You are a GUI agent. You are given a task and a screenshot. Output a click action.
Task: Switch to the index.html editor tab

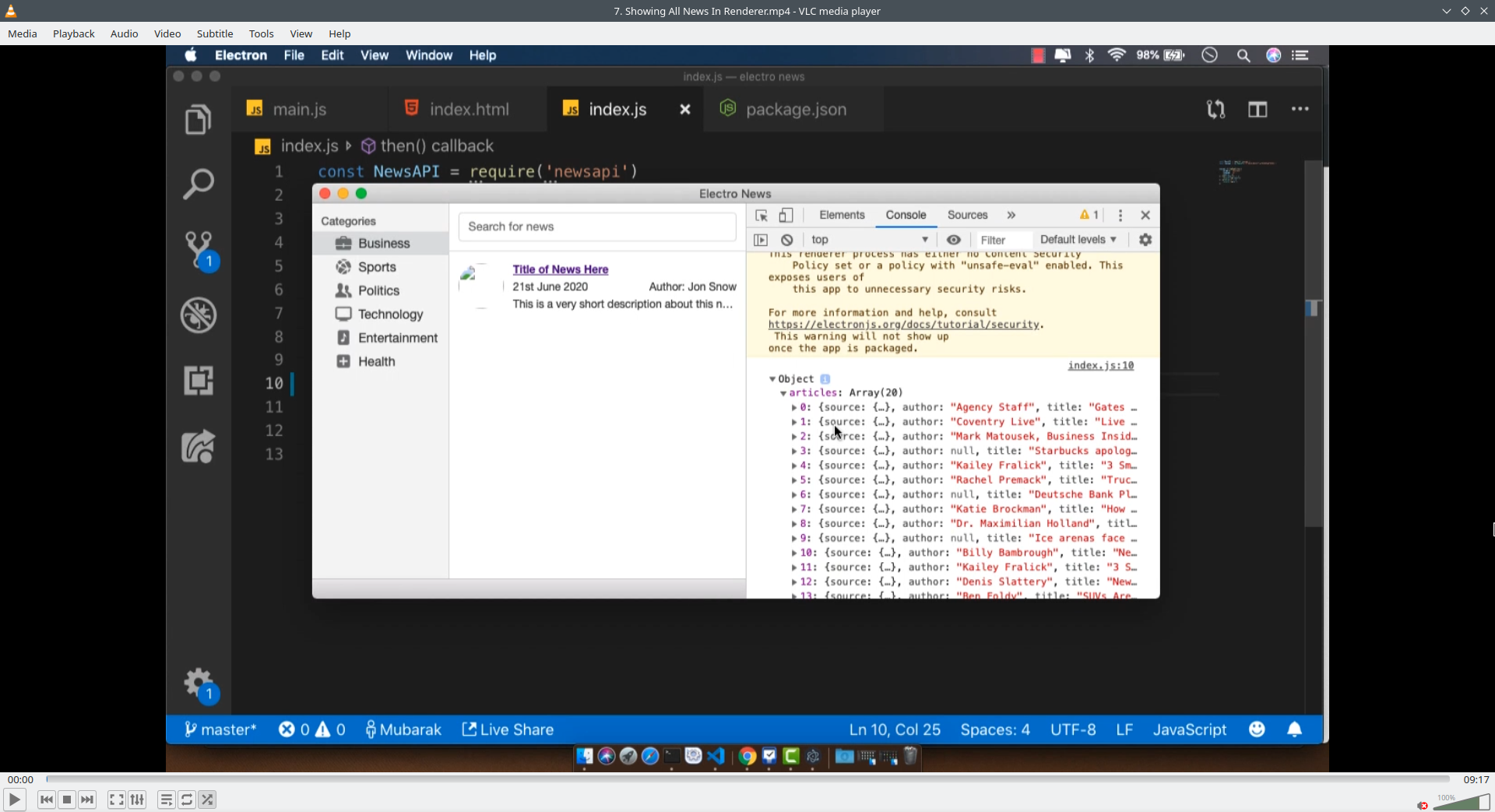(x=468, y=109)
